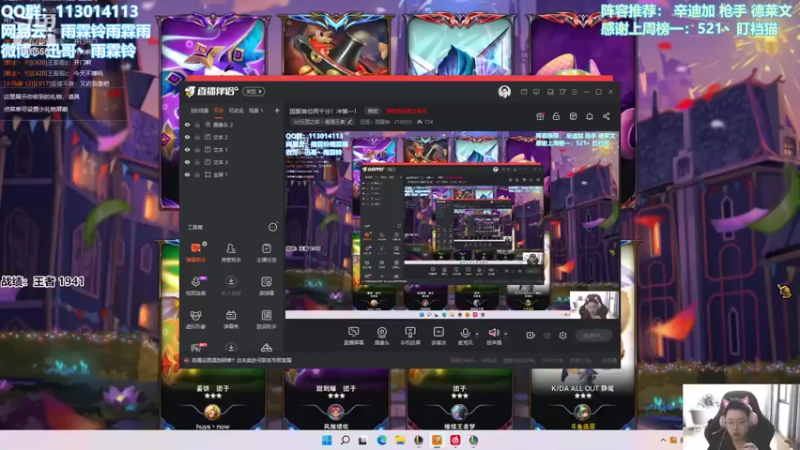Screen dimensions: 800x450
Task: Toggle lock on 全屏 1 source
Action: tap(197, 174)
